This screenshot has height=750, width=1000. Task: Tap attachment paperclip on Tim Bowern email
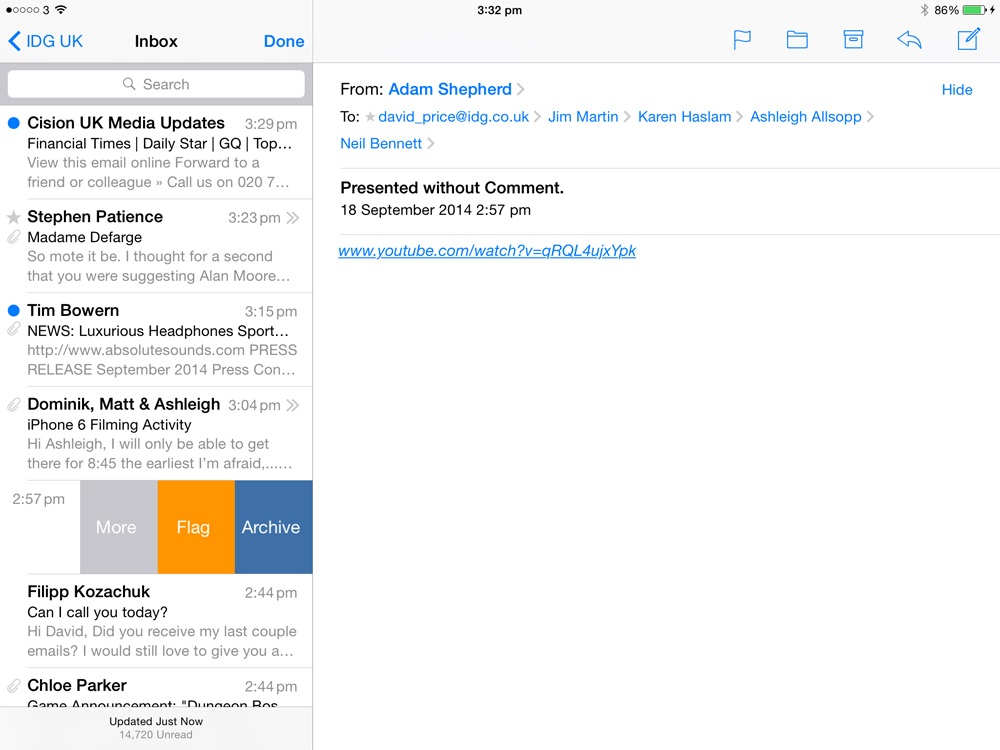point(13,329)
